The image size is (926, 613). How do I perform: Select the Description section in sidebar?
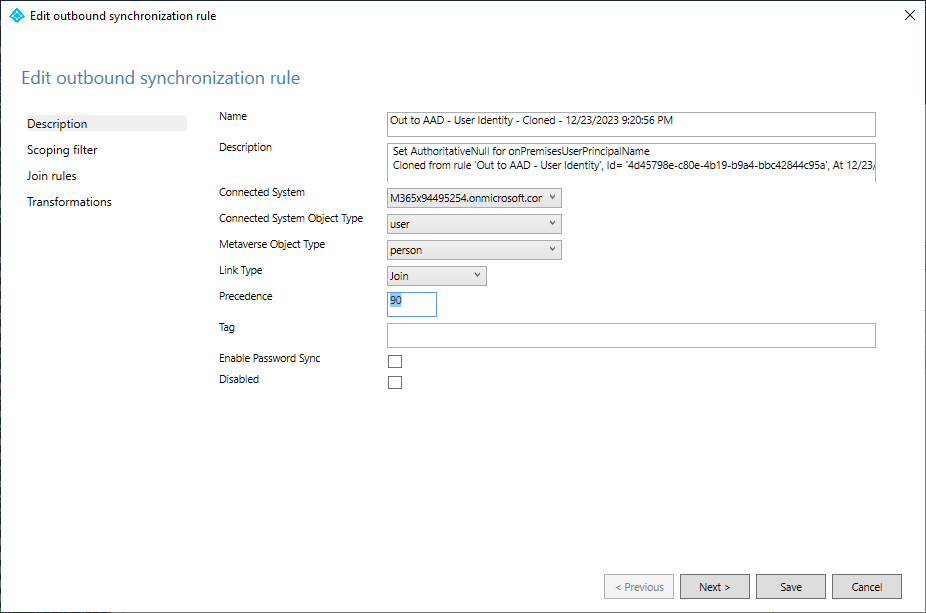[57, 124]
